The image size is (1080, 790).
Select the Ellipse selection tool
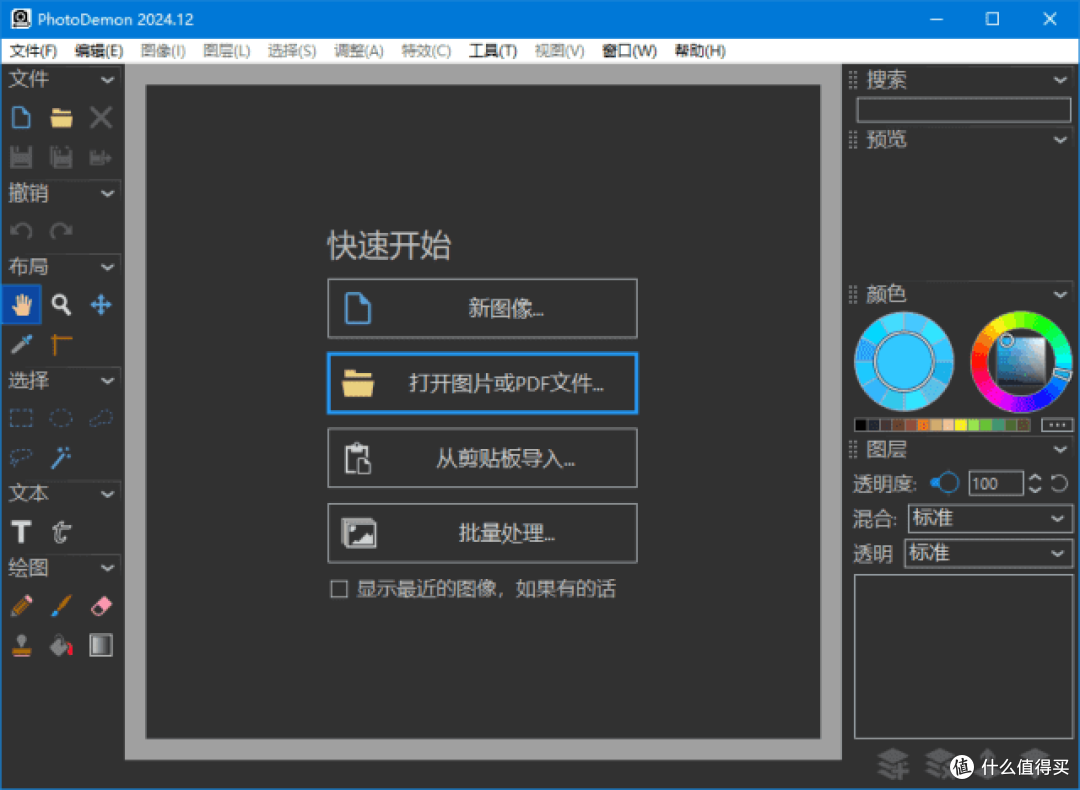[x=61, y=418]
